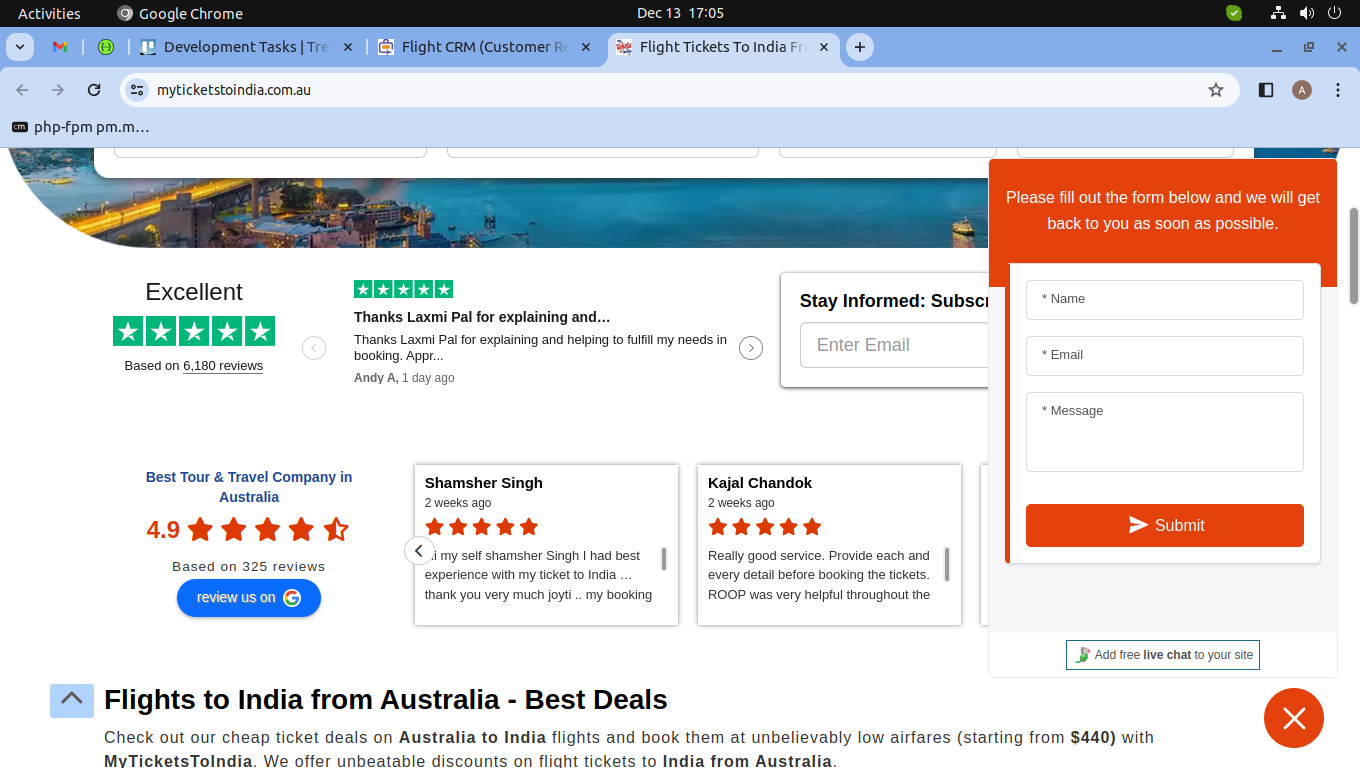The height and width of the screenshot is (768, 1360).
Task: Show next Trustpilot review
Action: (x=751, y=348)
